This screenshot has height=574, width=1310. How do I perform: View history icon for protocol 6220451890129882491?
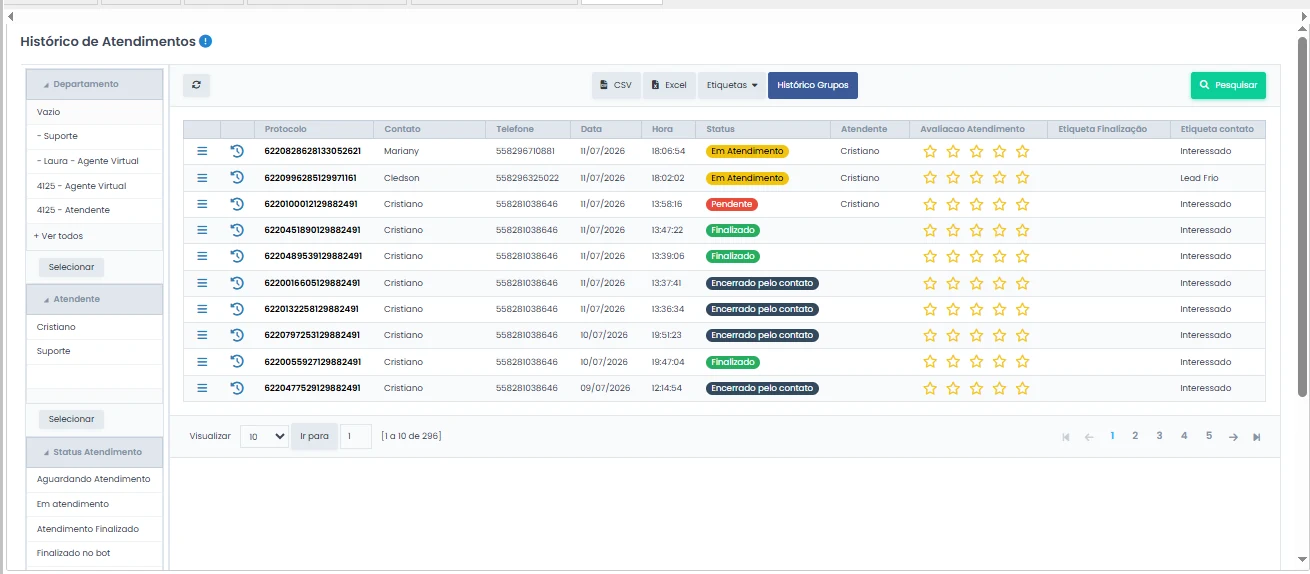tap(237, 230)
